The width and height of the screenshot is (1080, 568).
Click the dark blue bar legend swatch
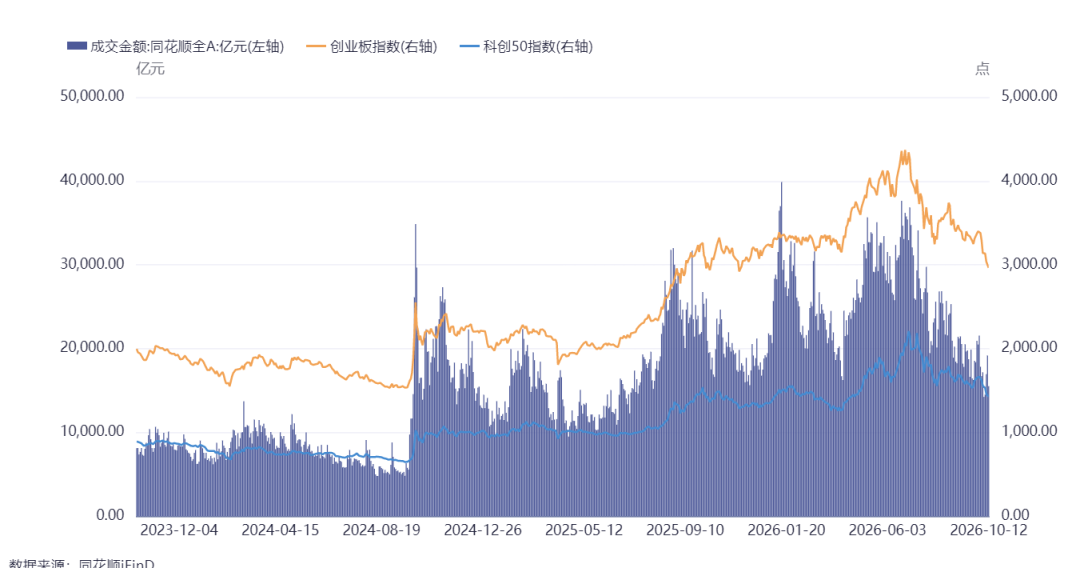pos(76,46)
